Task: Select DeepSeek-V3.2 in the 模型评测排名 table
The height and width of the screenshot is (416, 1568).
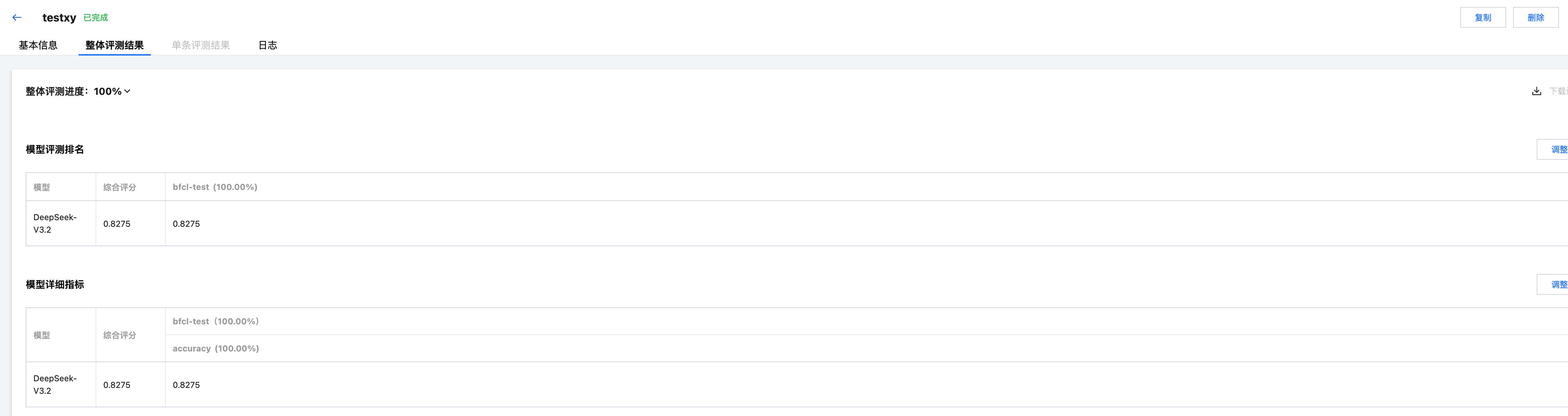Action: click(55, 223)
